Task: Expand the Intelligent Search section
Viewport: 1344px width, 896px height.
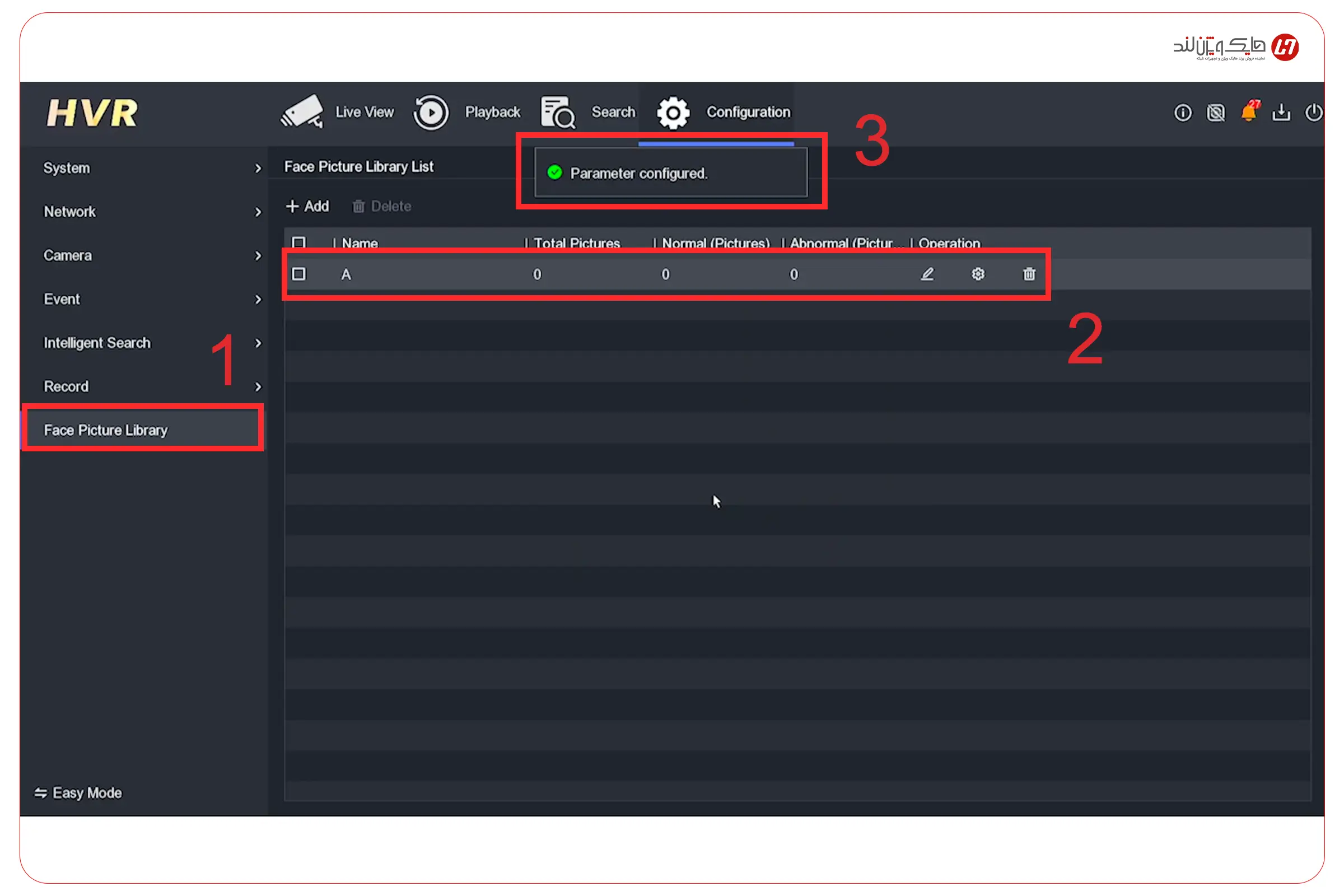Action: coord(258,343)
